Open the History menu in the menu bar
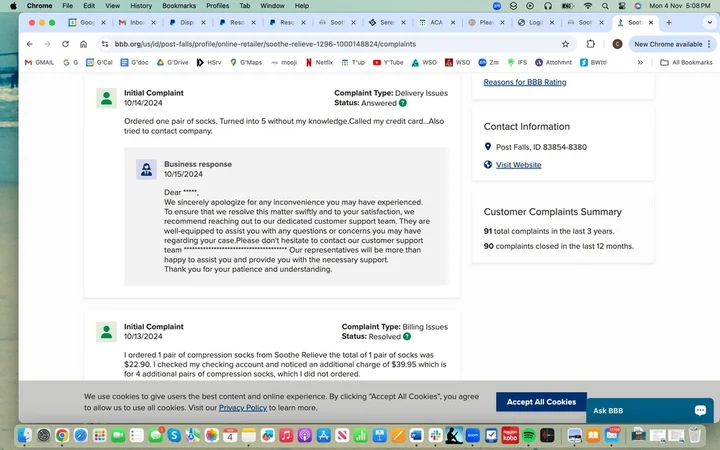 point(141,5)
